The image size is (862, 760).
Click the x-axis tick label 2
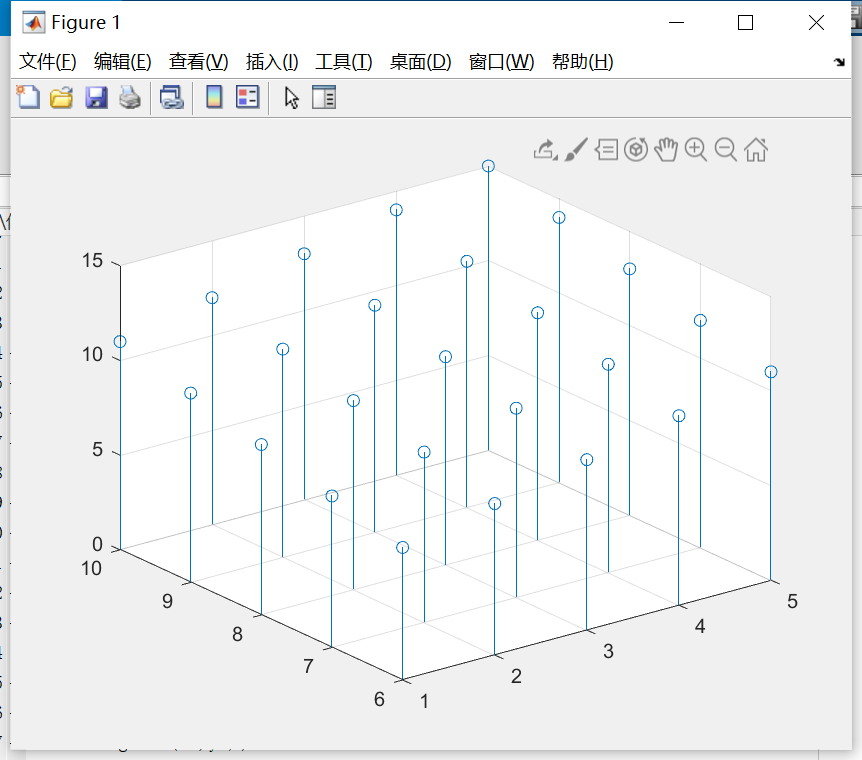(516, 676)
